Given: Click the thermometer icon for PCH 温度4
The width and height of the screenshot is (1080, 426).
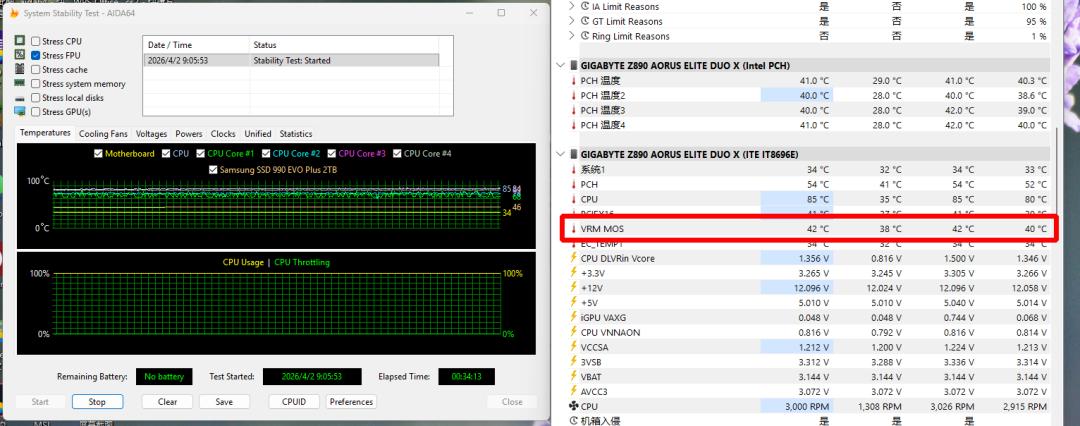Looking at the screenshot, I should [x=573, y=125].
